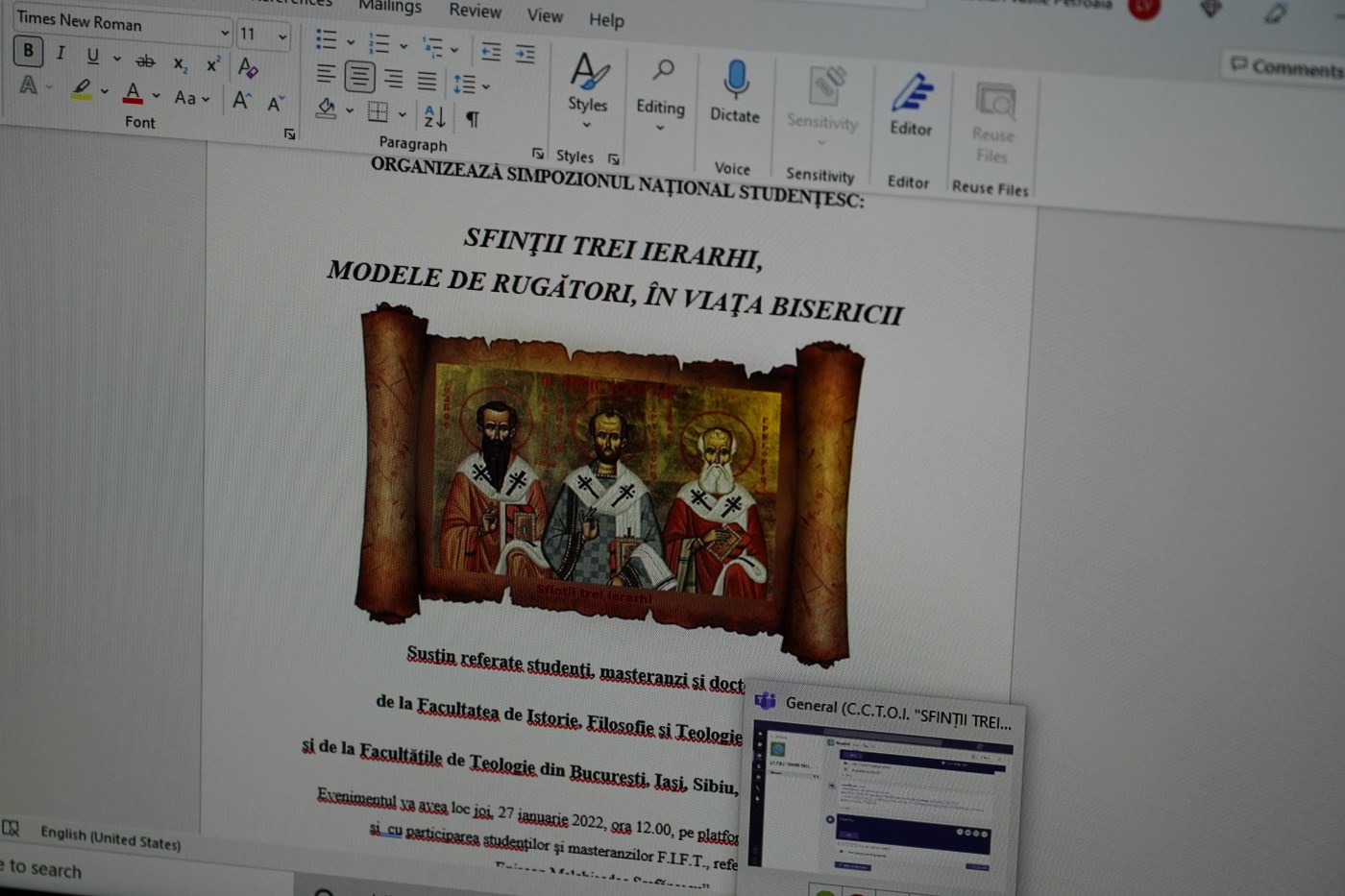Expand numbering library dropdown arrow

click(x=403, y=46)
